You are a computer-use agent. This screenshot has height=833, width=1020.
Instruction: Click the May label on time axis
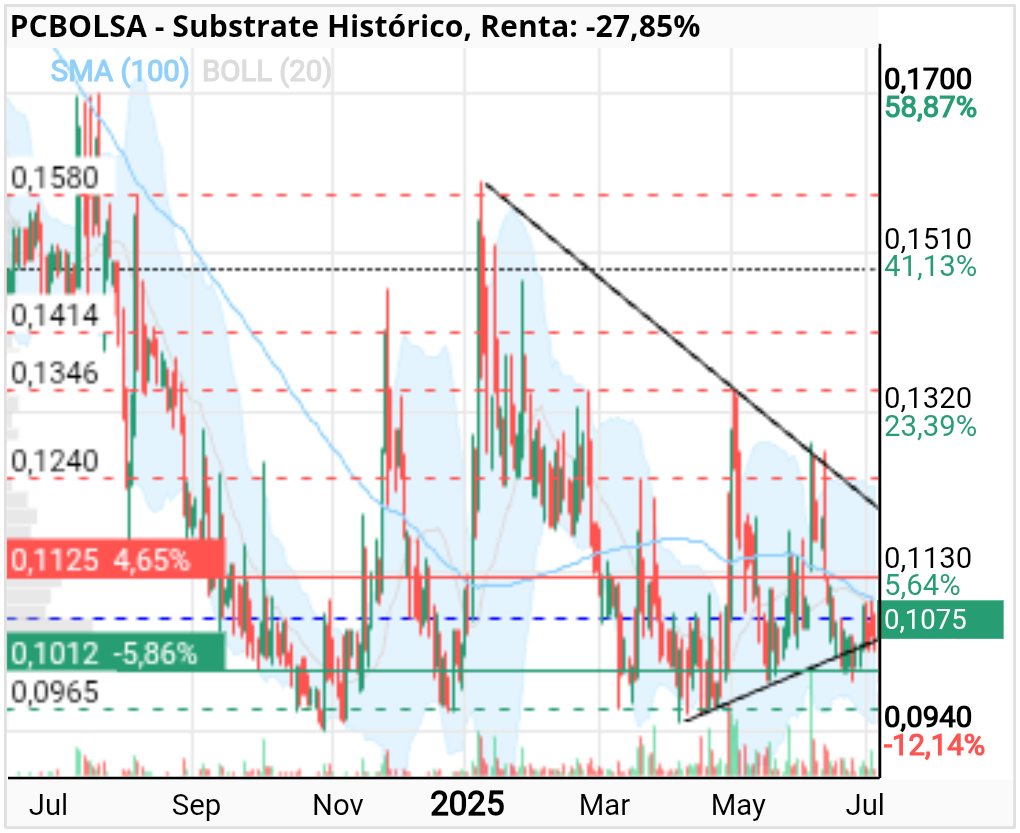tap(738, 806)
